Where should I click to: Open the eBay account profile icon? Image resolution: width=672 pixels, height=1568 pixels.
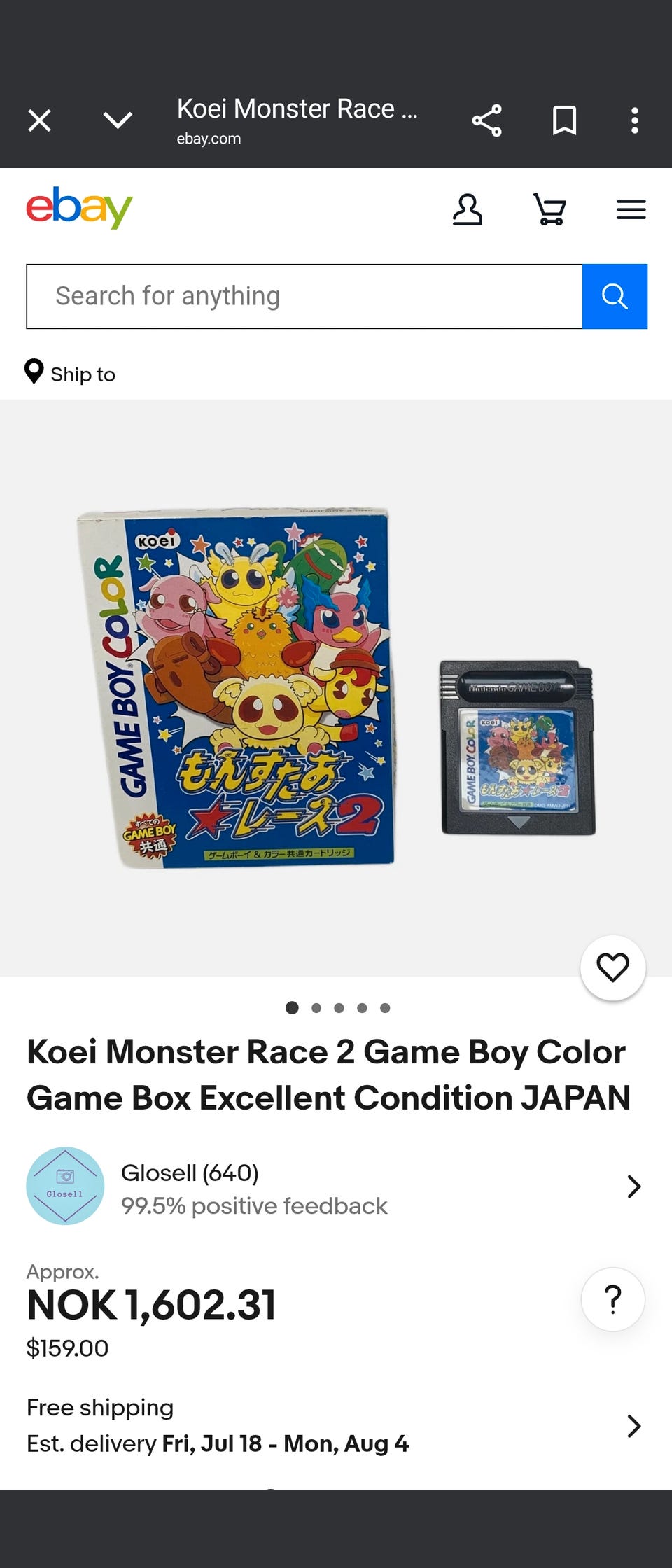[468, 209]
